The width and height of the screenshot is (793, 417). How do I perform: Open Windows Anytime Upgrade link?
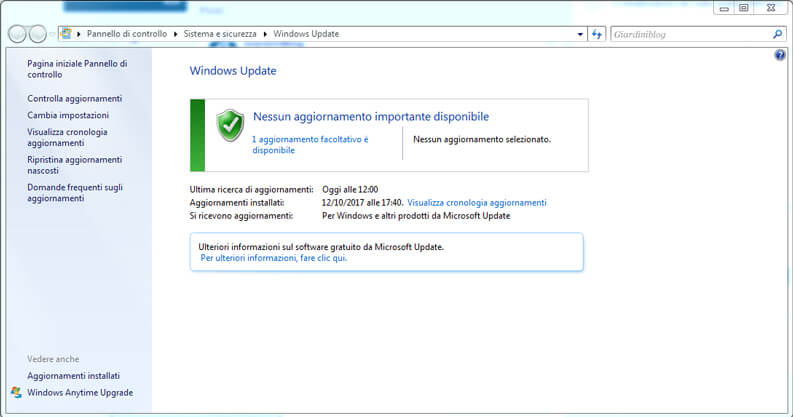point(80,393)
